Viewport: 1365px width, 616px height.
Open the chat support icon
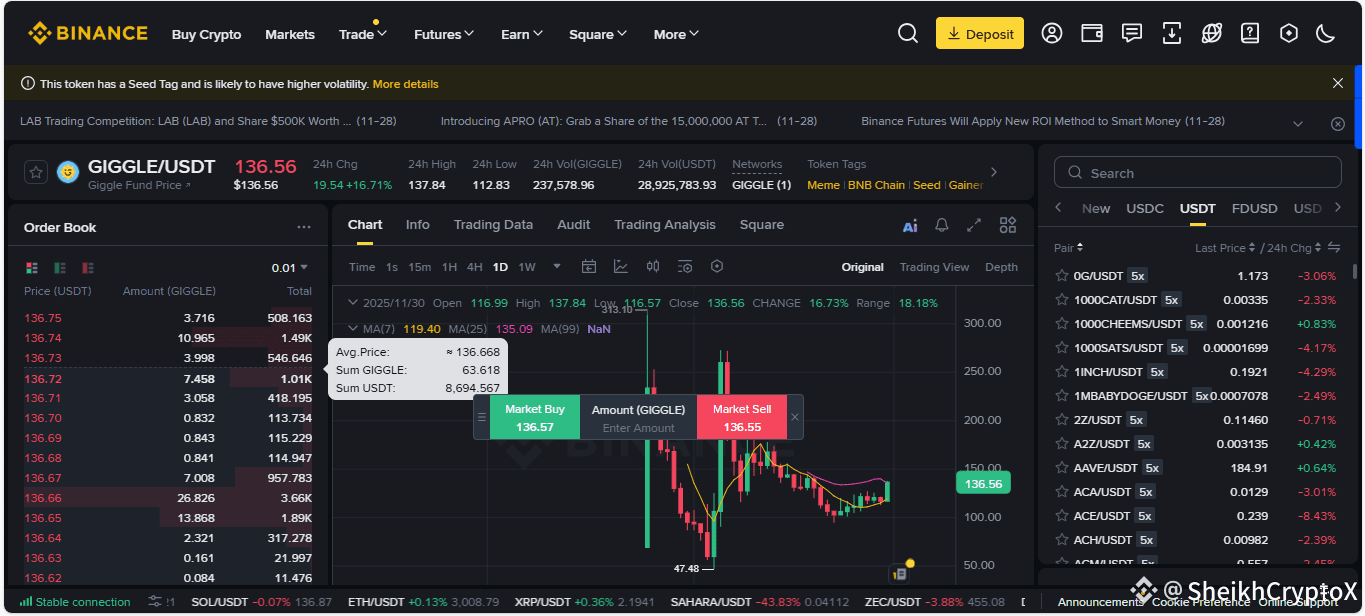pos(1132,33)
